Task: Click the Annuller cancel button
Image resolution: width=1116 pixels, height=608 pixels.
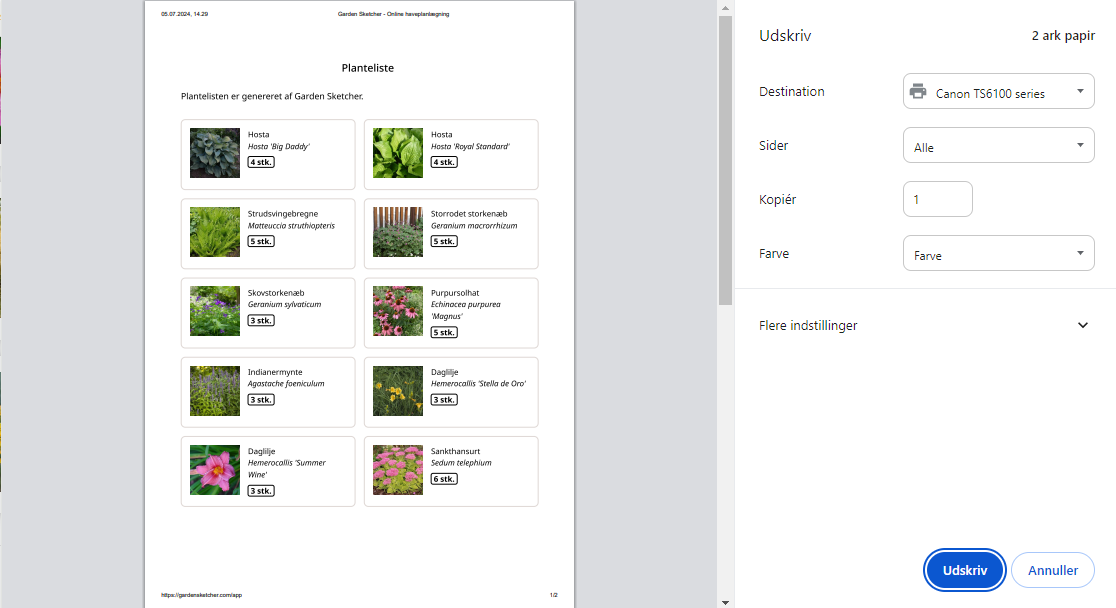Action: [x=1053, y=570]
